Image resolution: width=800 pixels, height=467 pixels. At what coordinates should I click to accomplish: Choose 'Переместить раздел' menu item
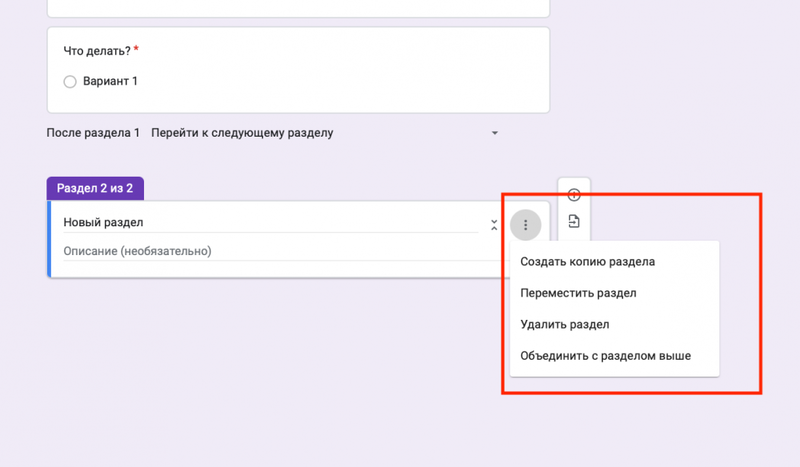[614, 293]
